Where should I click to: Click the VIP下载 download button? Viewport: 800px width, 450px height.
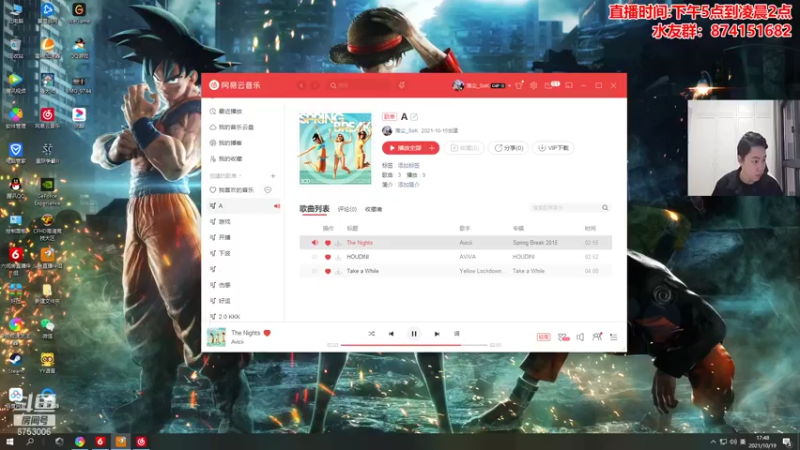(x=554, y=148)
